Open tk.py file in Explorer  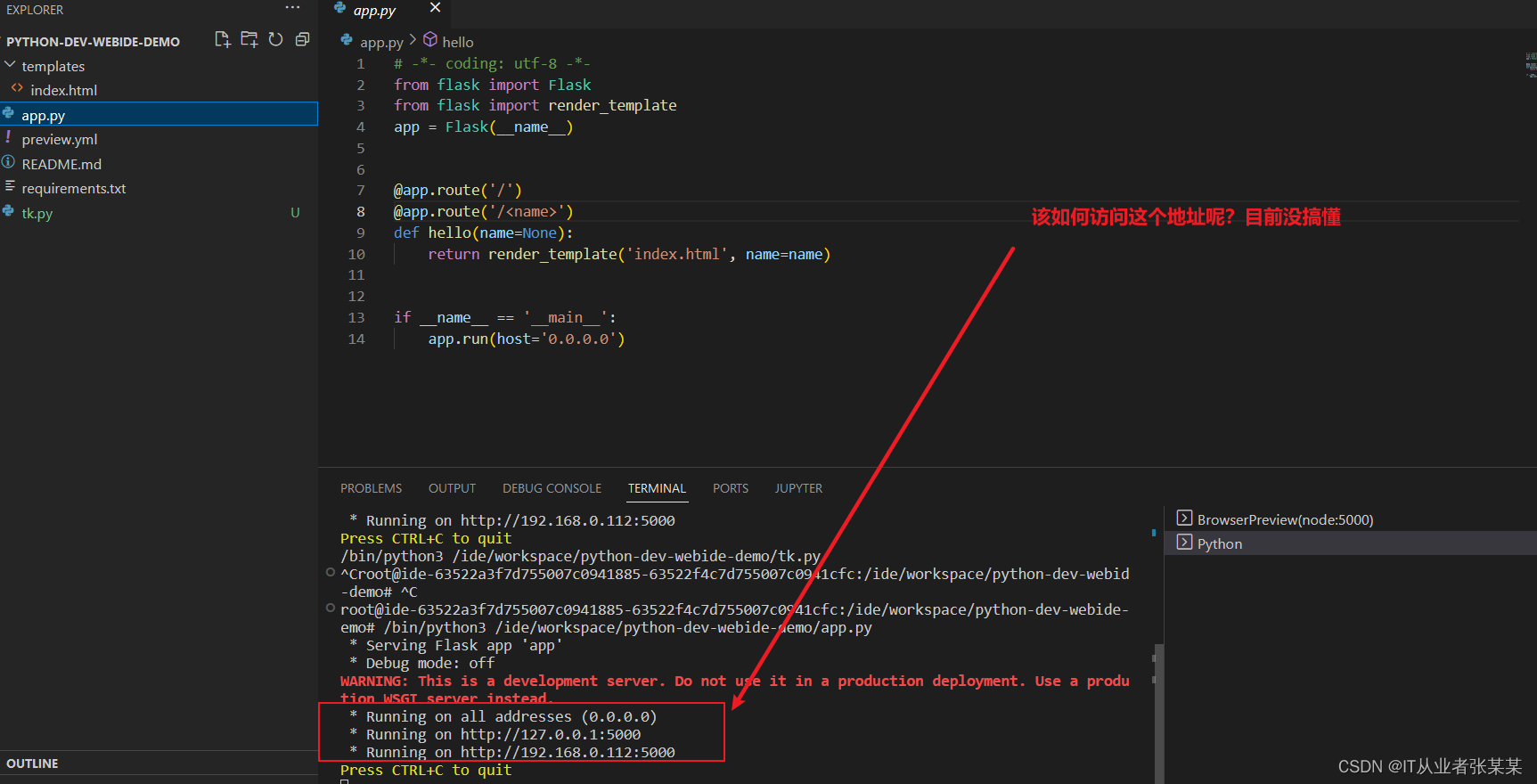tap(37, 213)
